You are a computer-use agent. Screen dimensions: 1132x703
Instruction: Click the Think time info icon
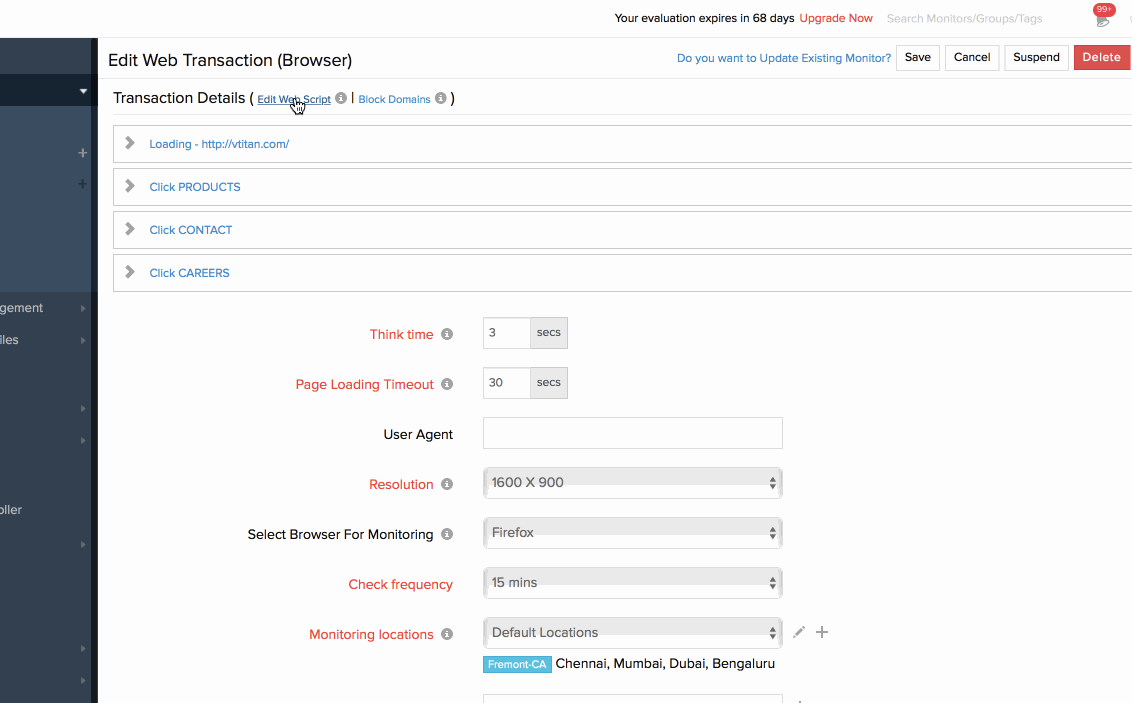[447, 334]
